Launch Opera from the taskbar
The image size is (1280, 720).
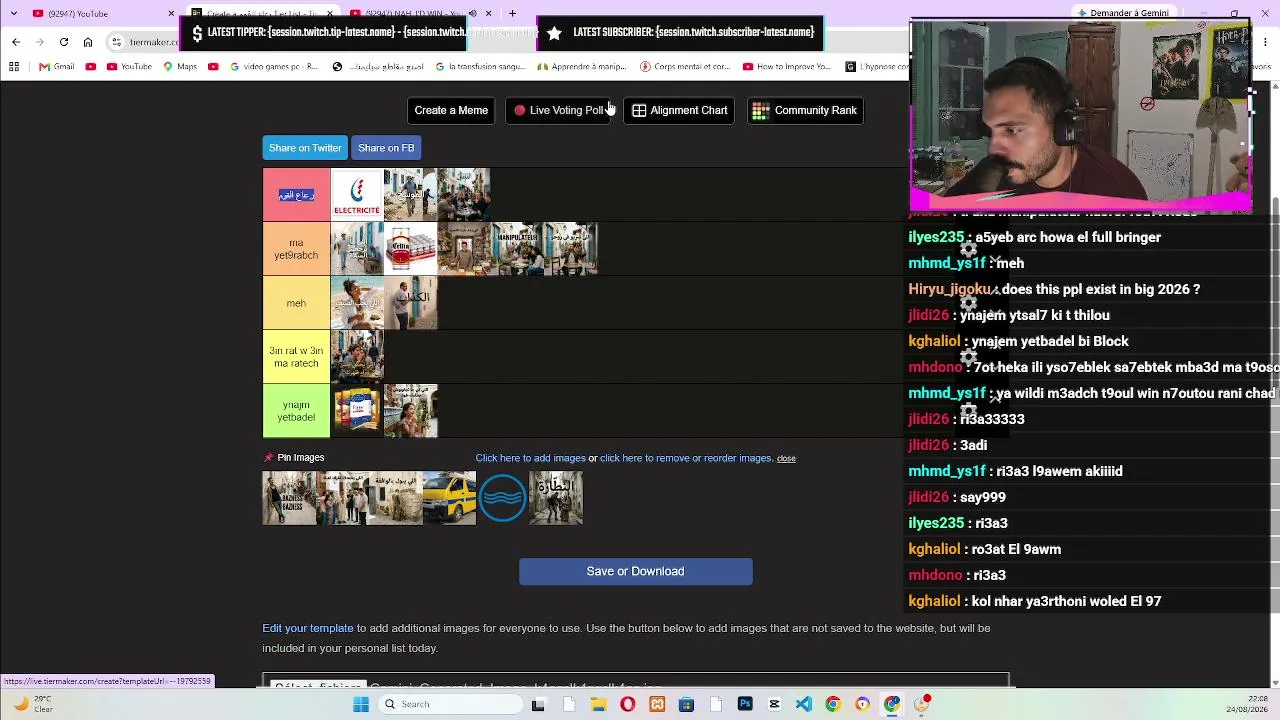627,704
